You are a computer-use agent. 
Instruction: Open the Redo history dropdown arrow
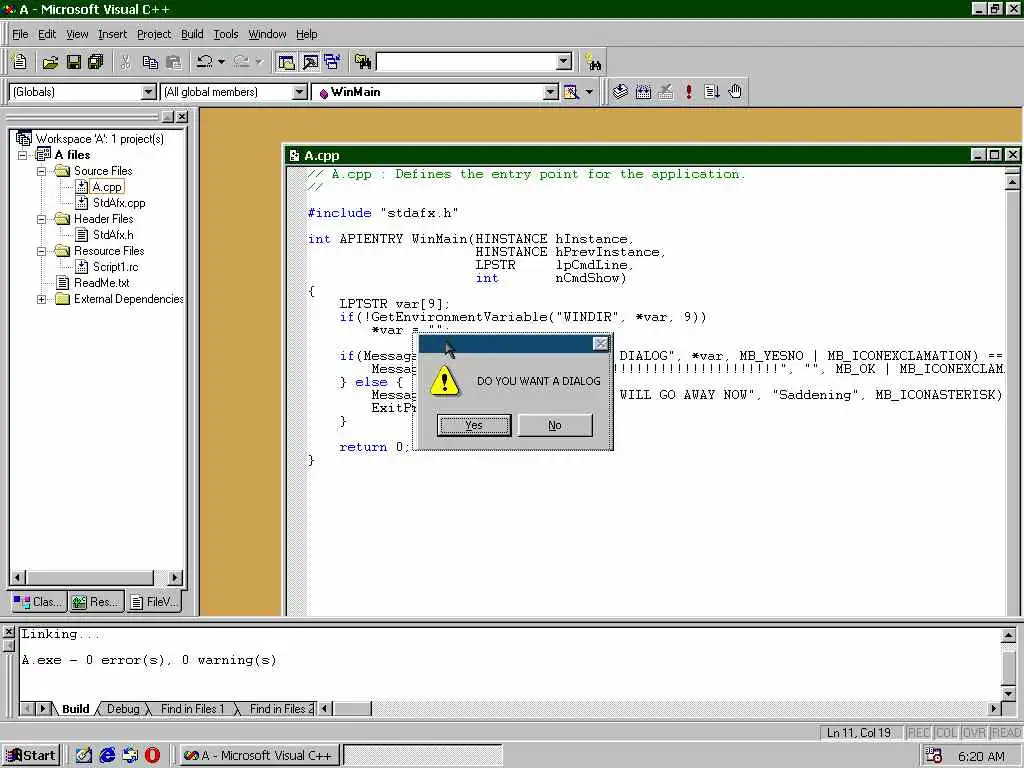pyautogui.click(x=259, y=62)
